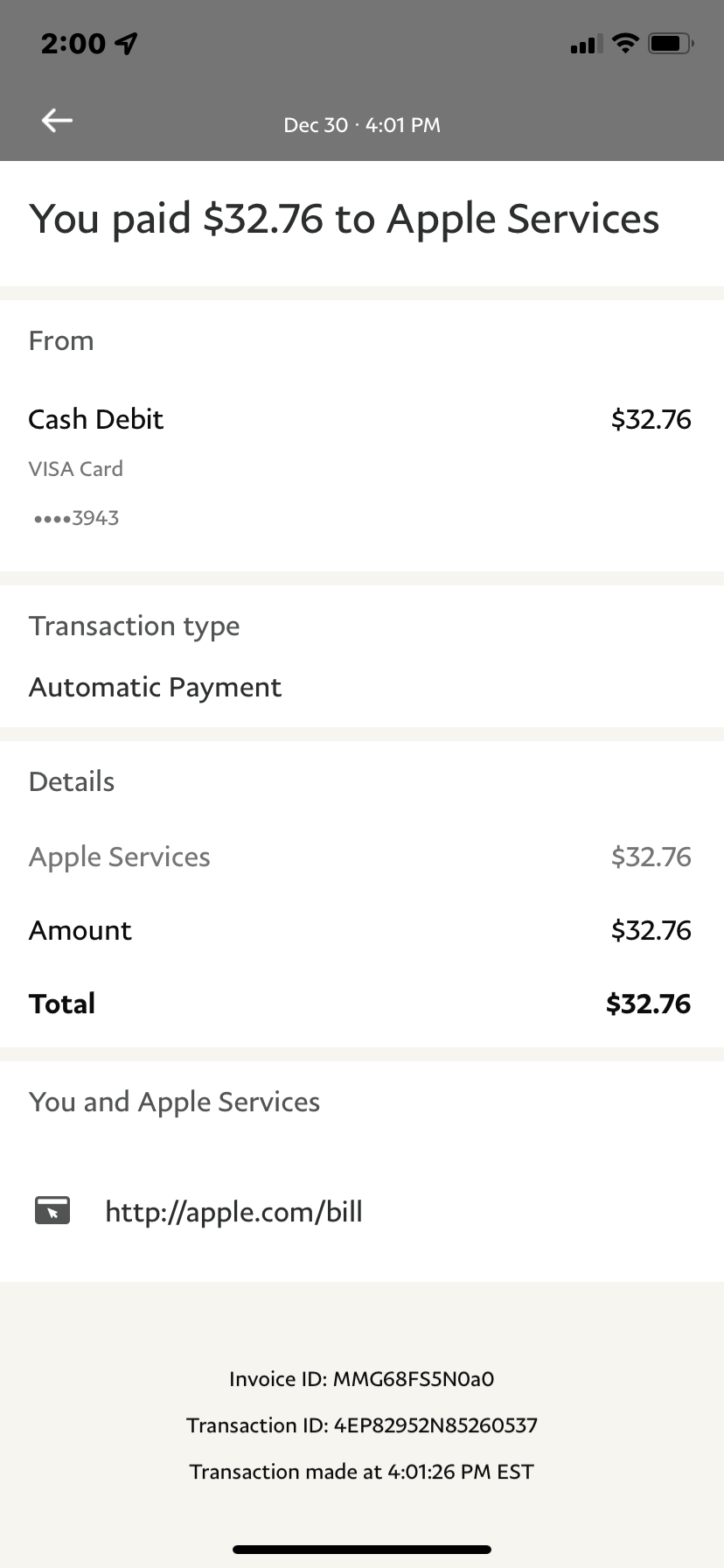The height and width of the screenshot is (1568, 724).
Task: Tap the battery indicator icon
Action: click(x=671, y=43)
